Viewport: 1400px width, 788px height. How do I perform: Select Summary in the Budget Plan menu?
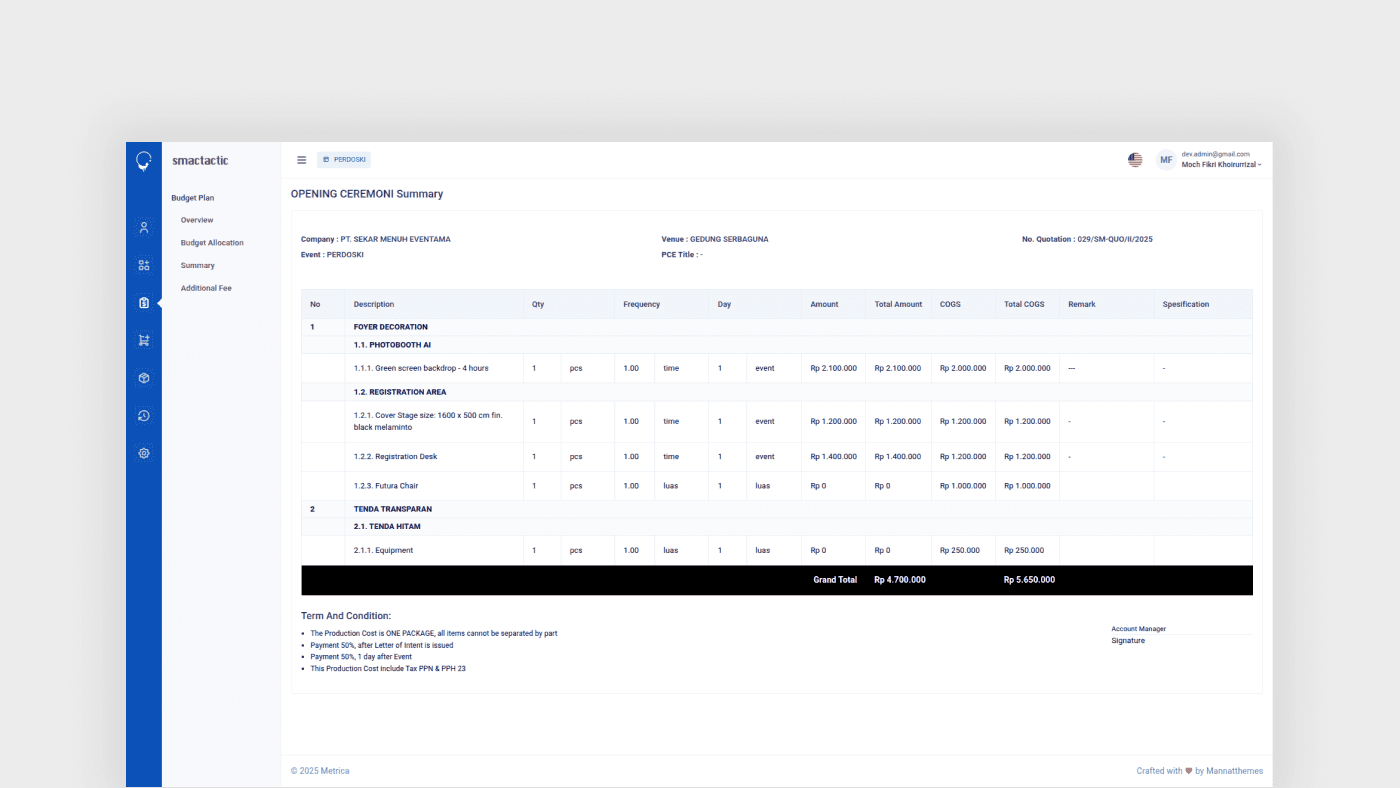198,266
